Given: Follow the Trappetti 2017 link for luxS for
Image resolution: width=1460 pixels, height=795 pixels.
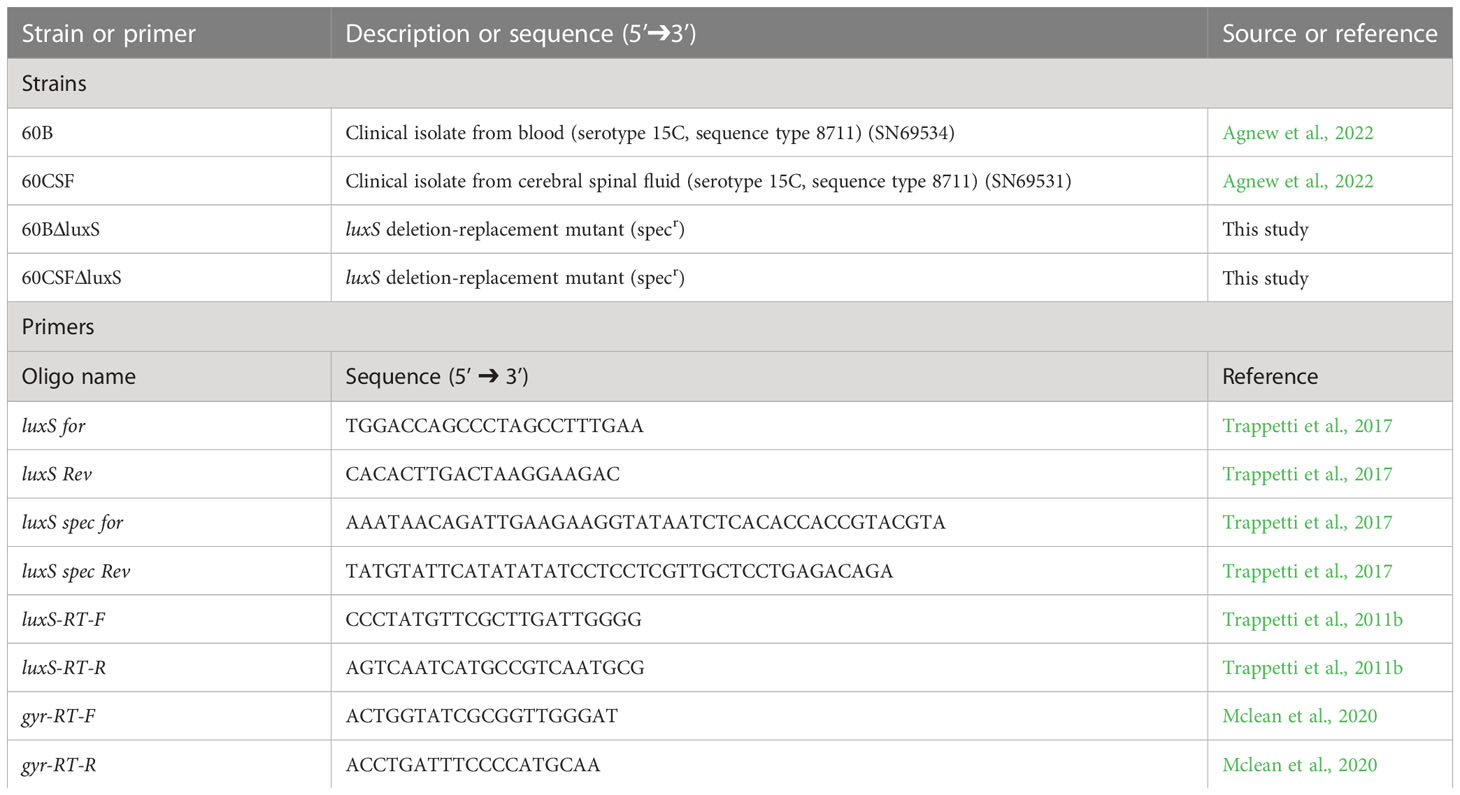Looking at the screenshot, I should pos(1306,426).
